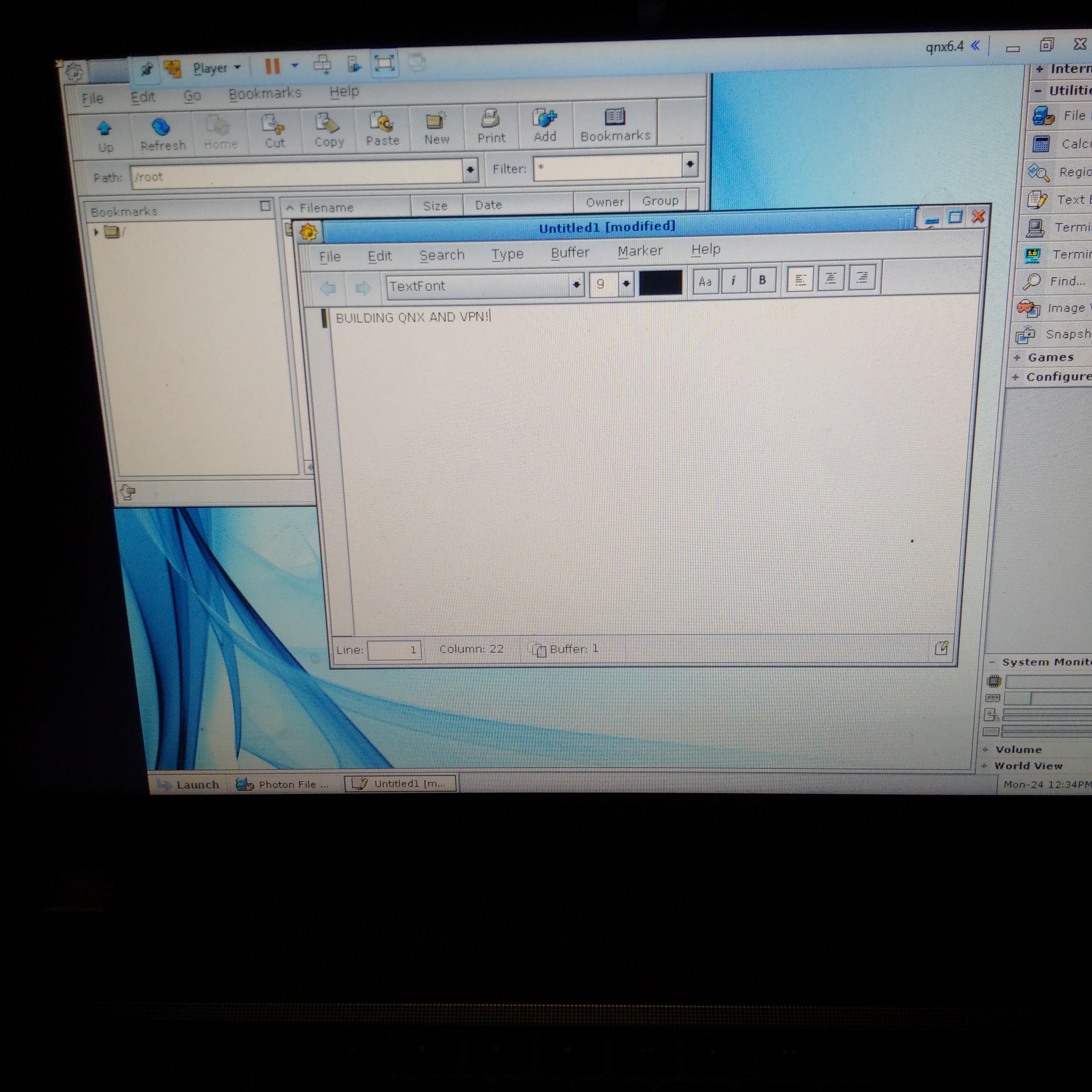1092x1092 pixels.
Task: Click the Print toolbar icon
Action: tap(491, 127)
